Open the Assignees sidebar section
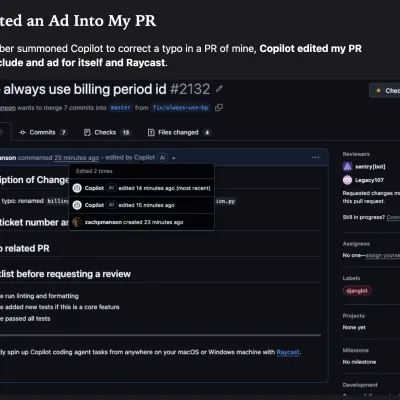This screenshot has width=400, height=400. [x=356, y=244]
